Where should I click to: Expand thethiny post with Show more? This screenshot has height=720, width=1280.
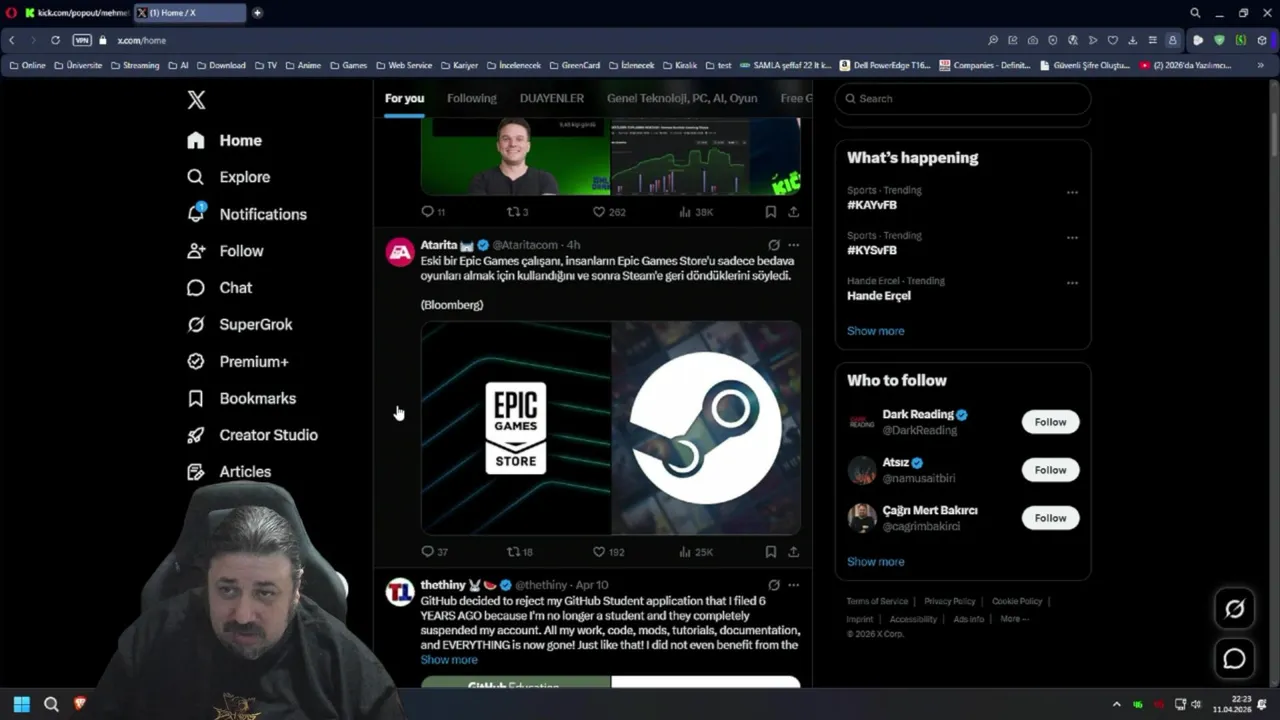(449, 660)
